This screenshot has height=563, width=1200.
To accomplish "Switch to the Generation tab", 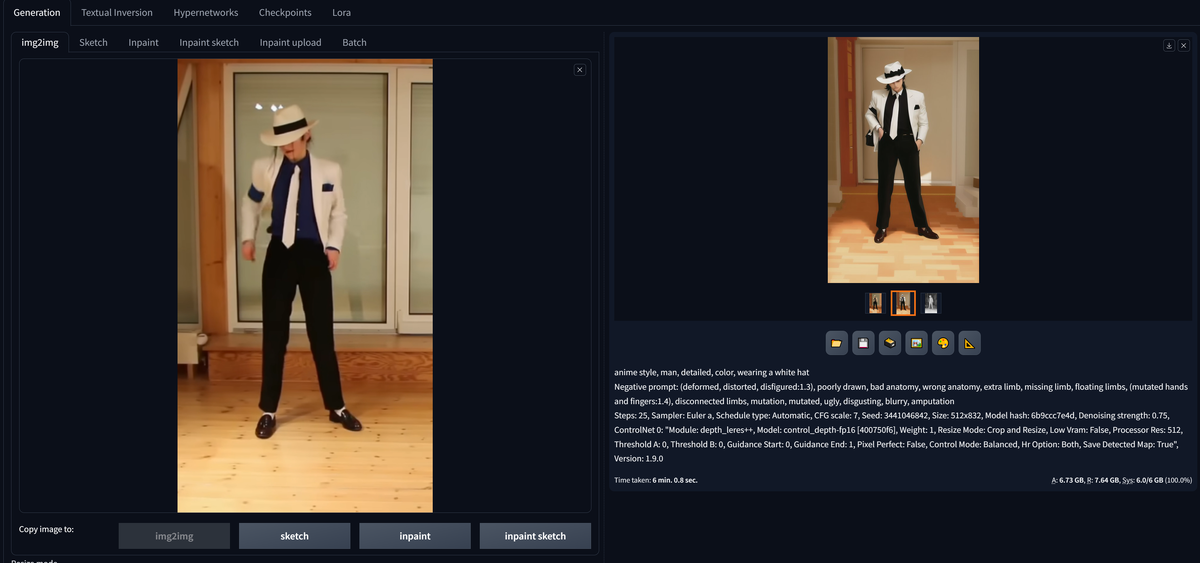I will [x=37, y=13].
